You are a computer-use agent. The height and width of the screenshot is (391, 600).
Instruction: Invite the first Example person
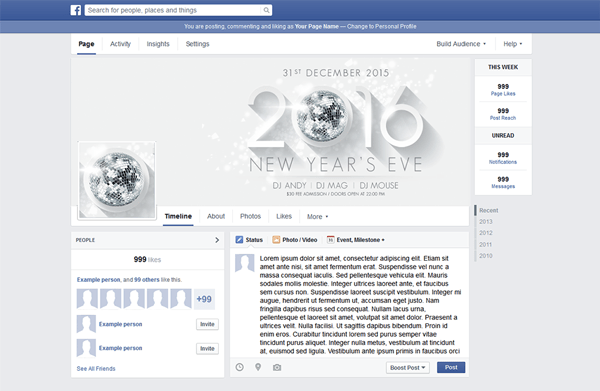pos(207,324)
